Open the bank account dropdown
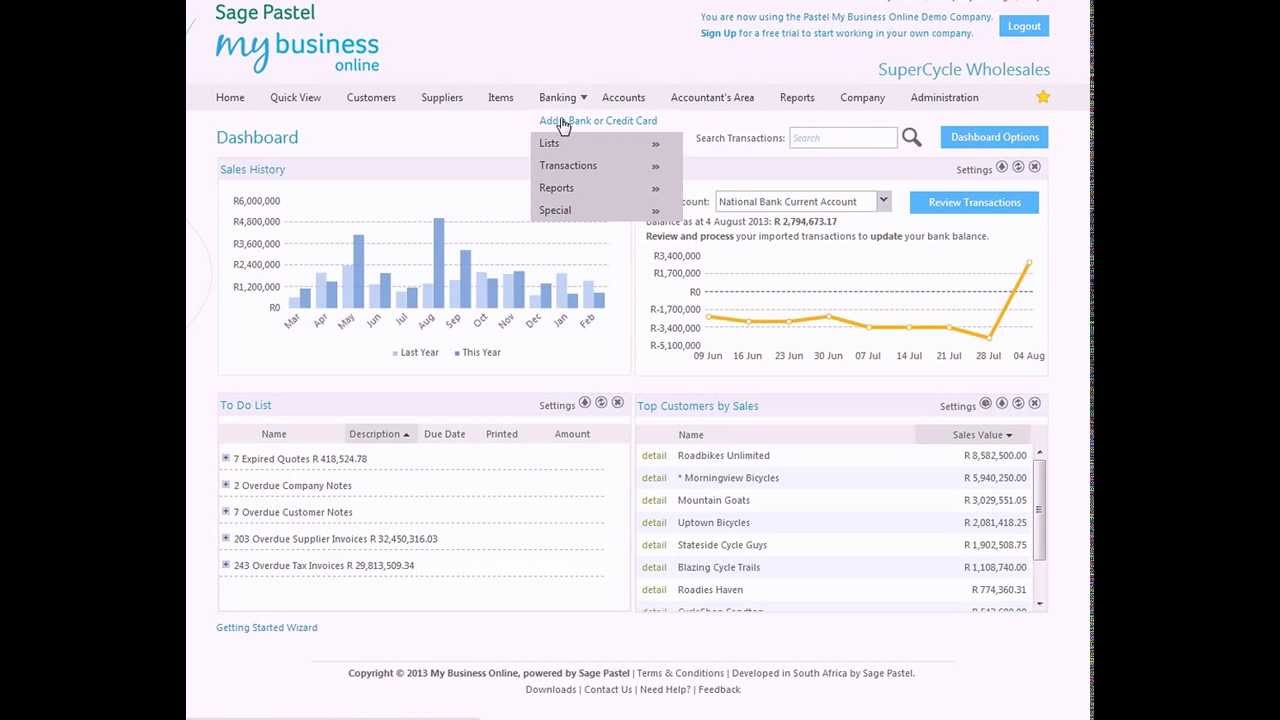This screenshot has height=720, width=1280. [883, 201]
